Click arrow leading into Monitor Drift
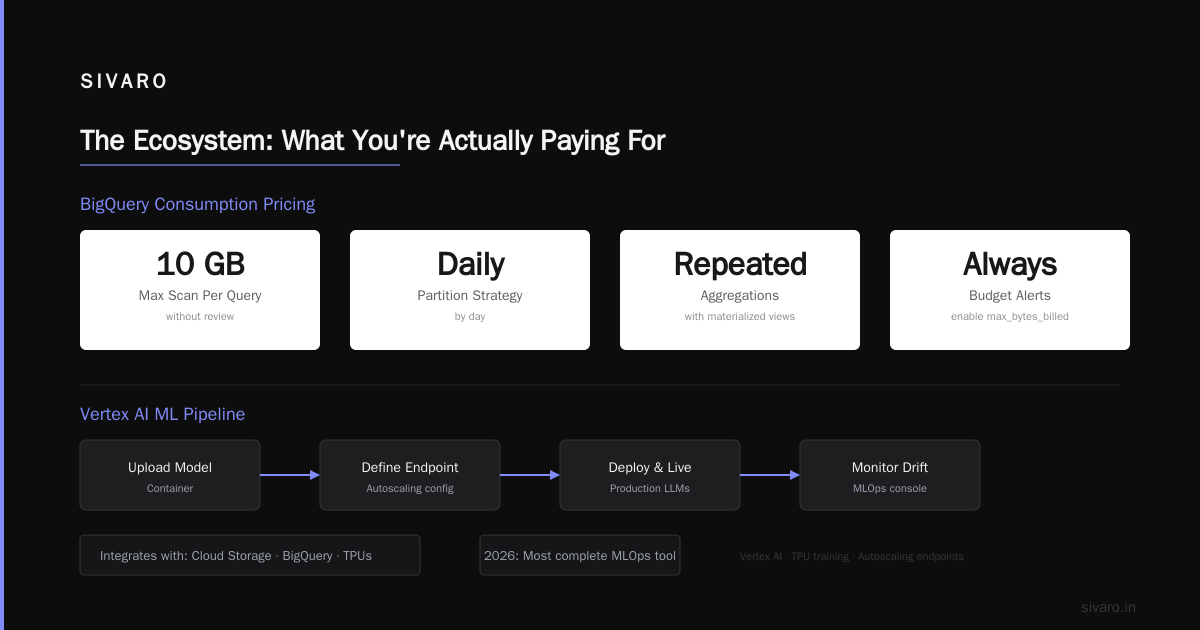 click(x=770, y=475)
